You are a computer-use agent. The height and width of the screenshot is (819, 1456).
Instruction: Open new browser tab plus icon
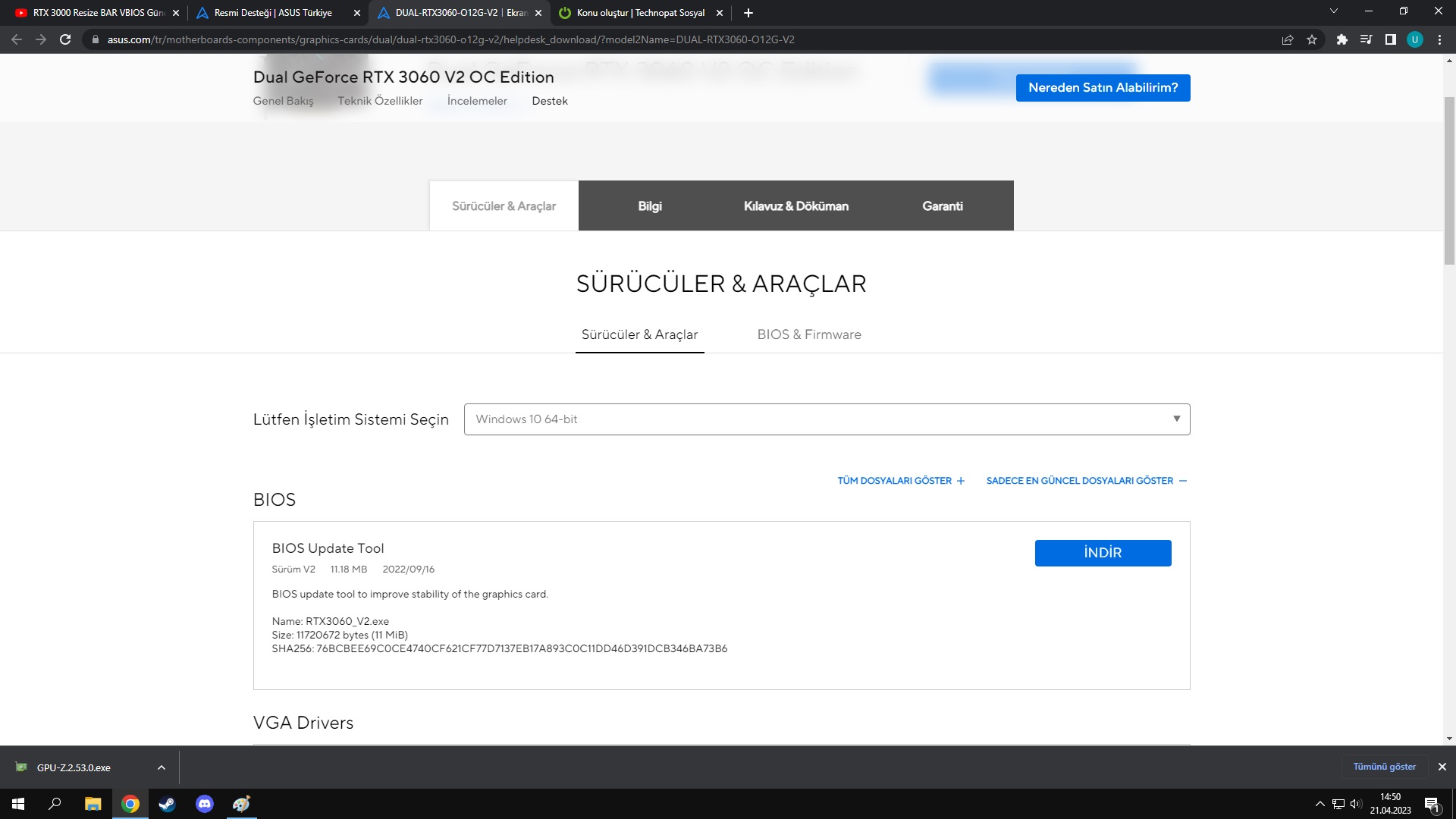tap(748, 13)
